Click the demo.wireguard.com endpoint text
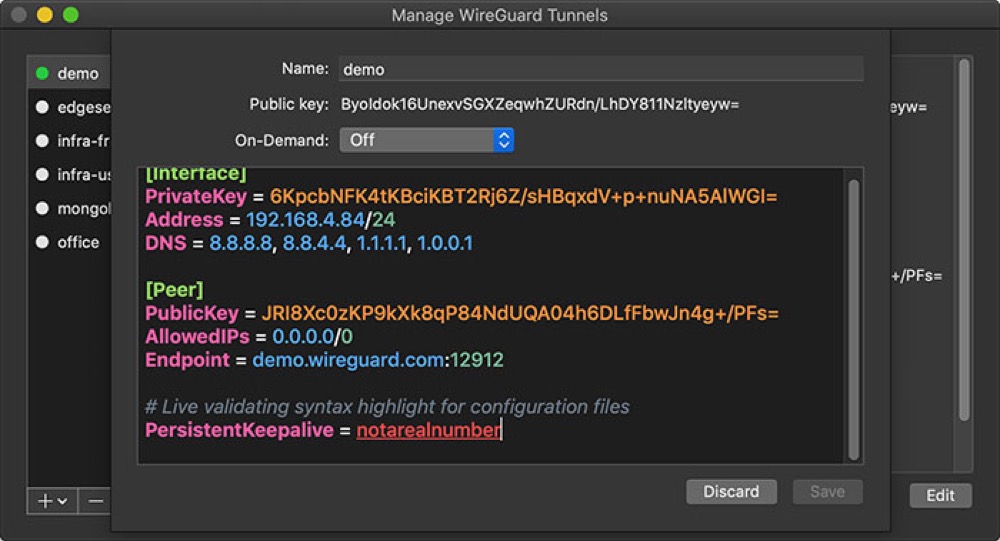The height and width of the screenshot is (541, 1000). tap(346, 360)
